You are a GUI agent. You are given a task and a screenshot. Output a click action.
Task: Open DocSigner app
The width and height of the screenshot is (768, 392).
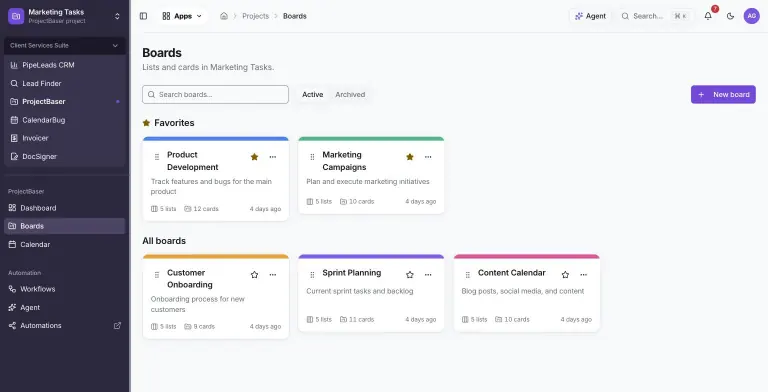tap(65, 157)
